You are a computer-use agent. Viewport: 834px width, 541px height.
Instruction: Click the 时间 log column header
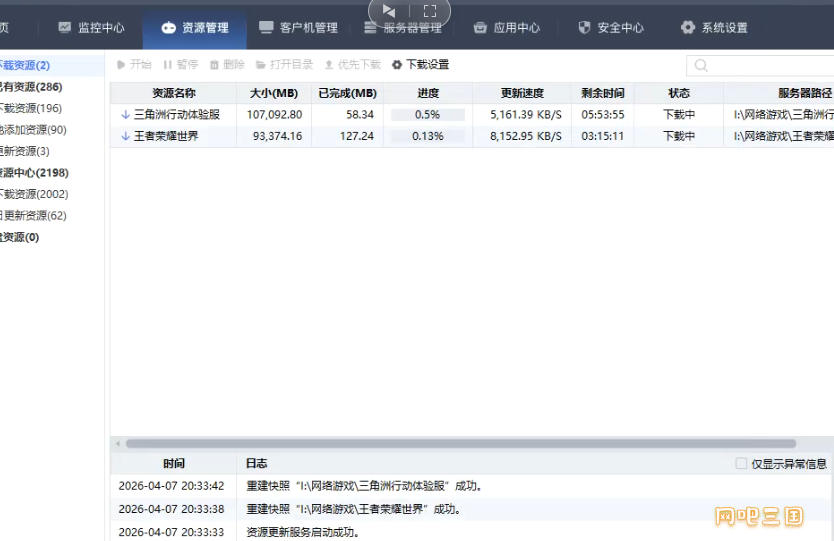coord(174,463)
